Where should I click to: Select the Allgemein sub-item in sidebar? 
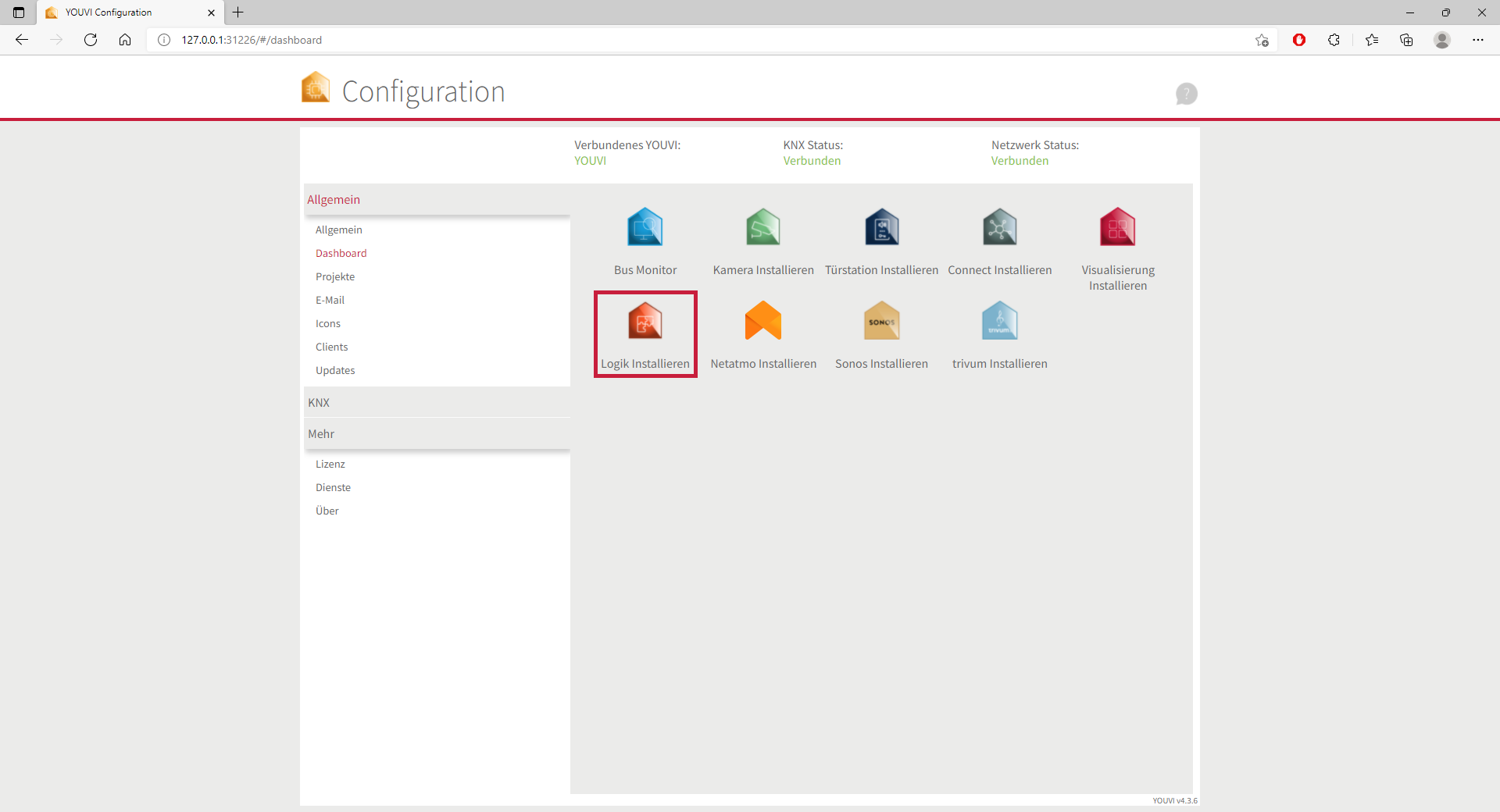339,230
